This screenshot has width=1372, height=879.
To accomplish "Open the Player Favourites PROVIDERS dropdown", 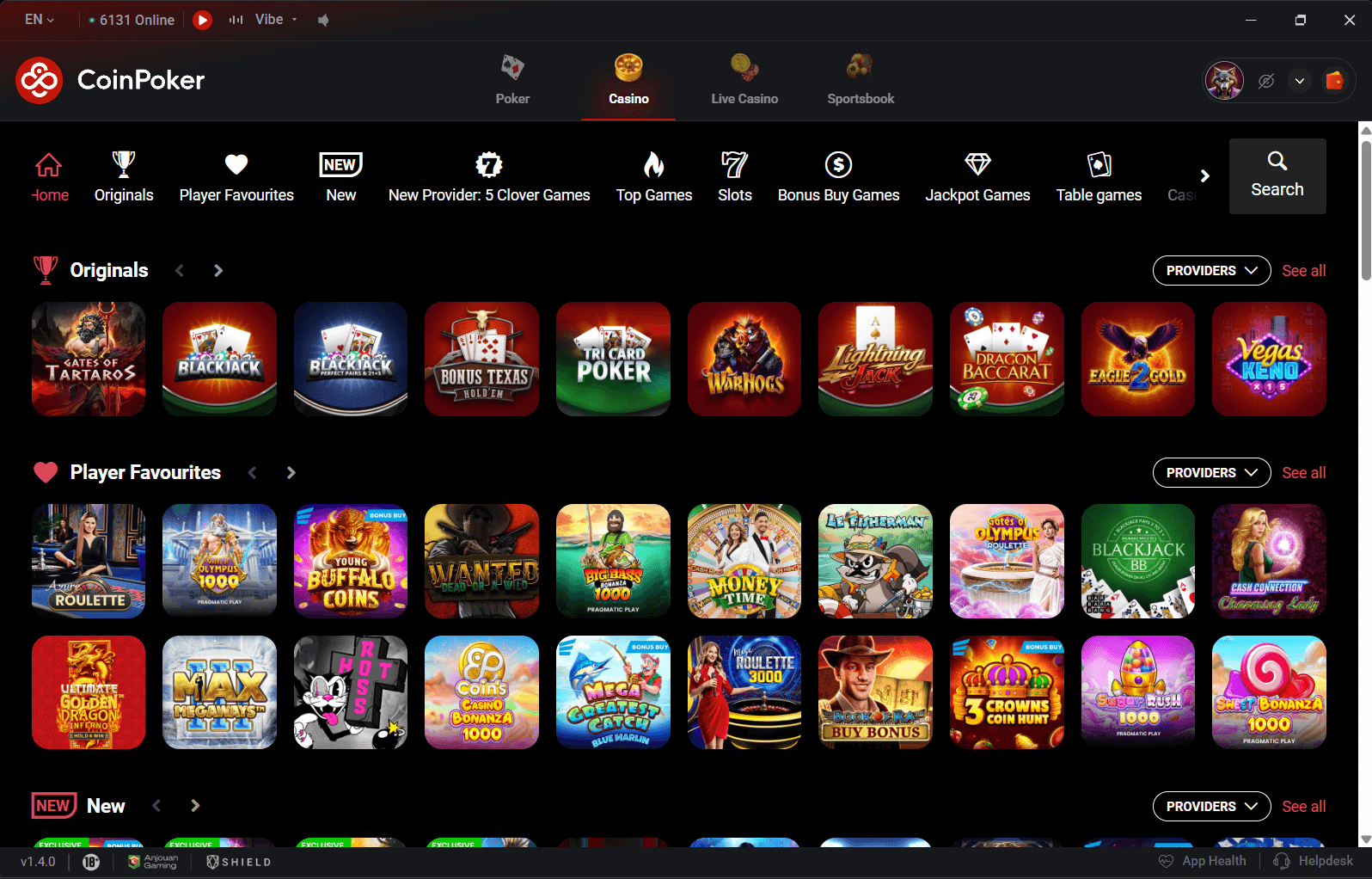I will (x=1211, y=472).
